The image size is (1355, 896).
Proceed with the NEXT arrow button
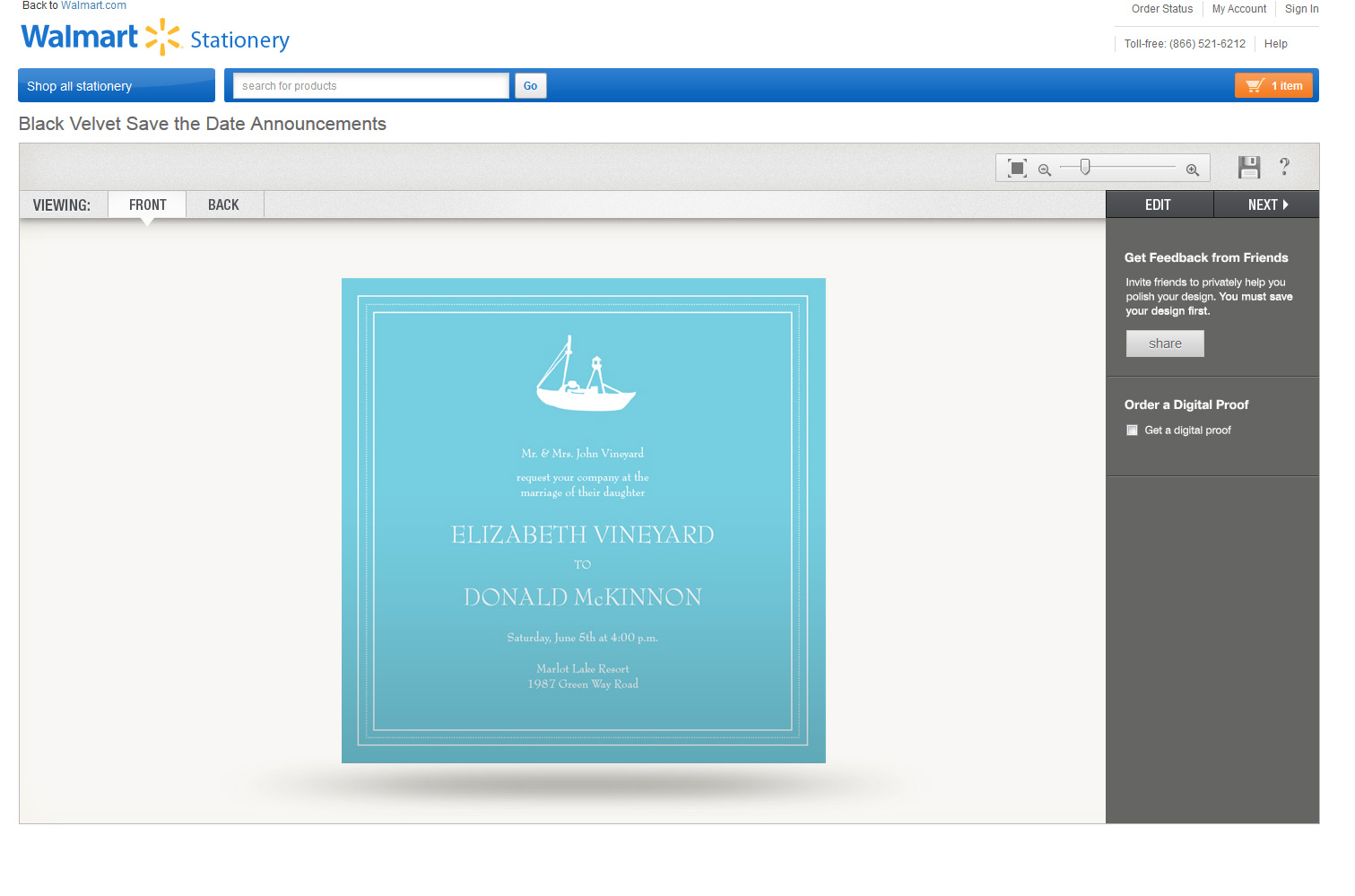pyautogui.click(x=1266, y=205)
